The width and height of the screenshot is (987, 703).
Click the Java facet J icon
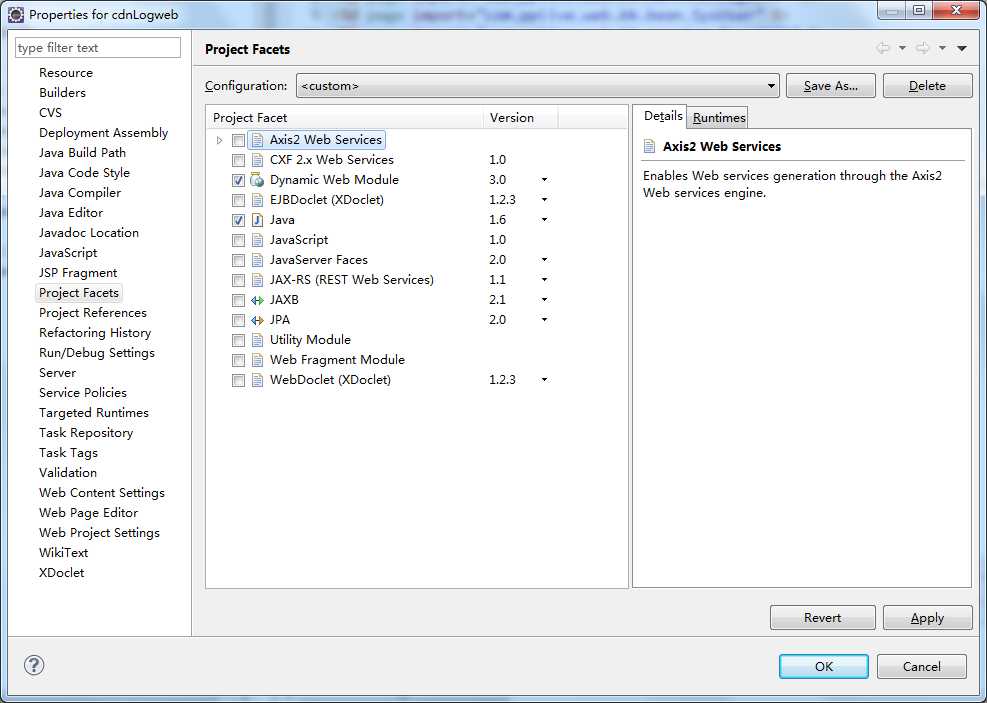coord(257,220)
